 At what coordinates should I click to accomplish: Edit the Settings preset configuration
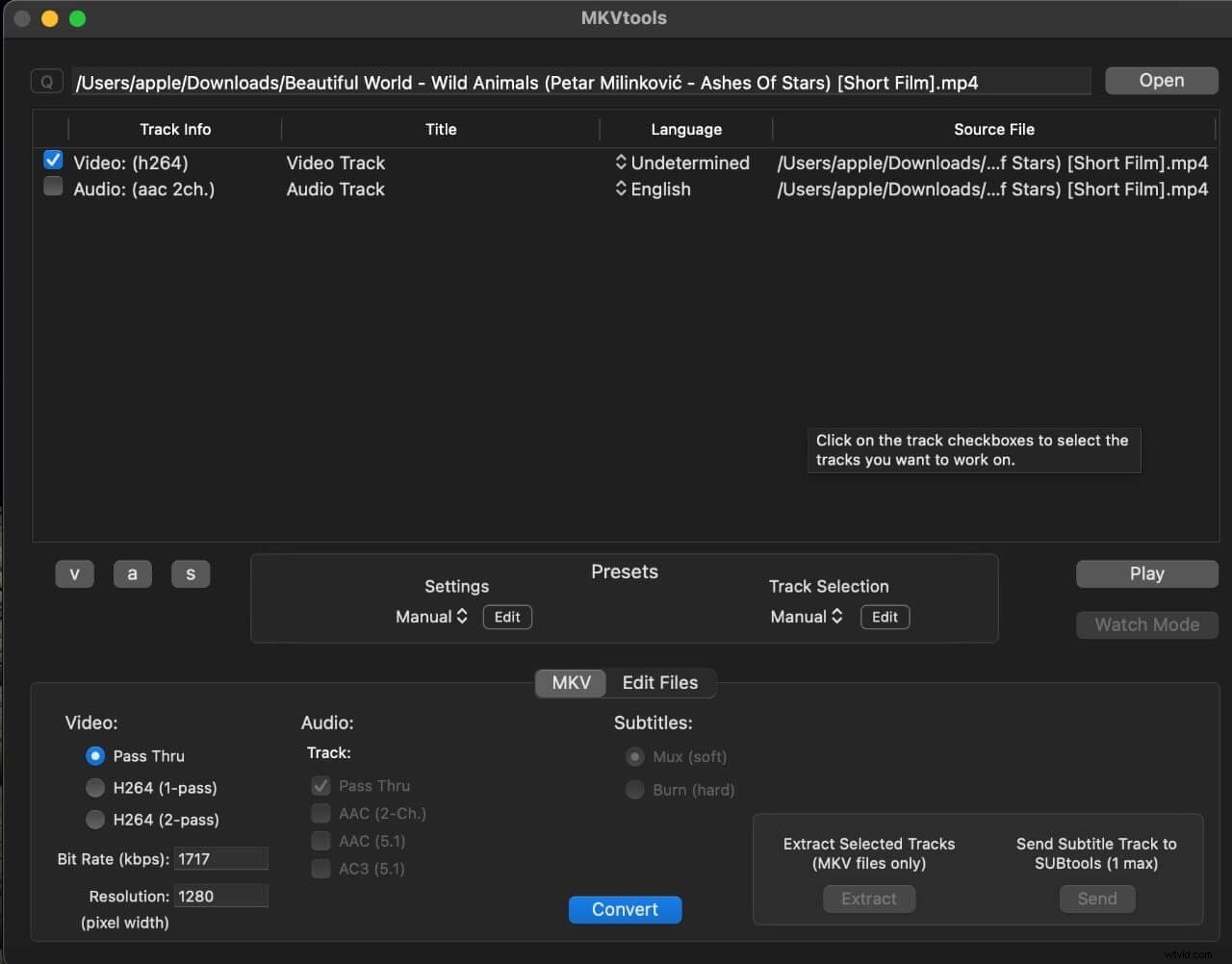click(x=506, y=617)
